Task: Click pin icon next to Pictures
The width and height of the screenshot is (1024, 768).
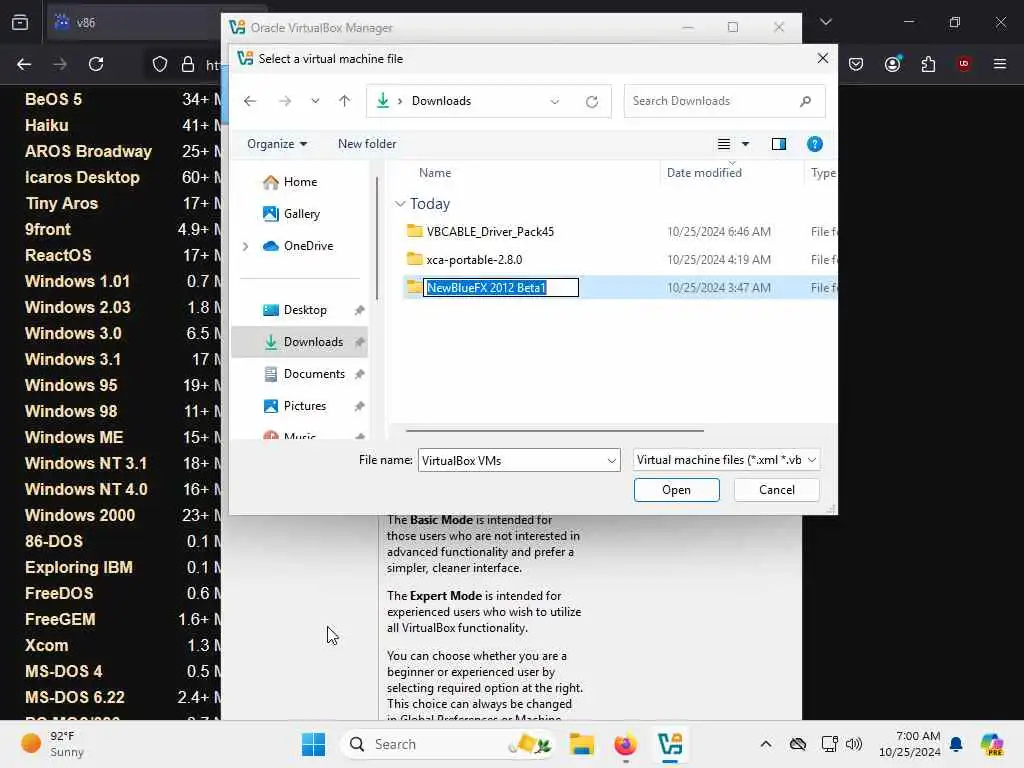Action: point(359,406)
